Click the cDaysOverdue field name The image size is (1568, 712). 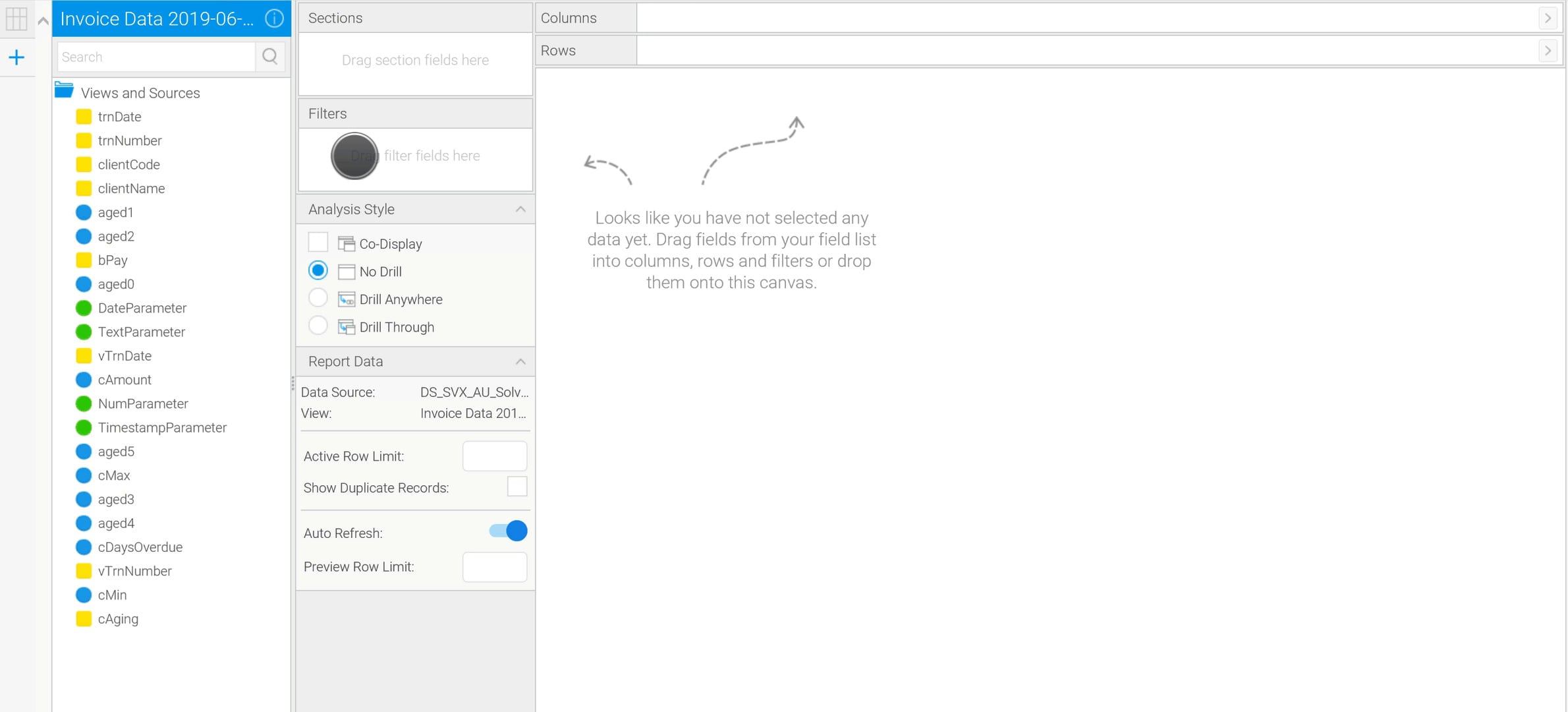(140, 547)
